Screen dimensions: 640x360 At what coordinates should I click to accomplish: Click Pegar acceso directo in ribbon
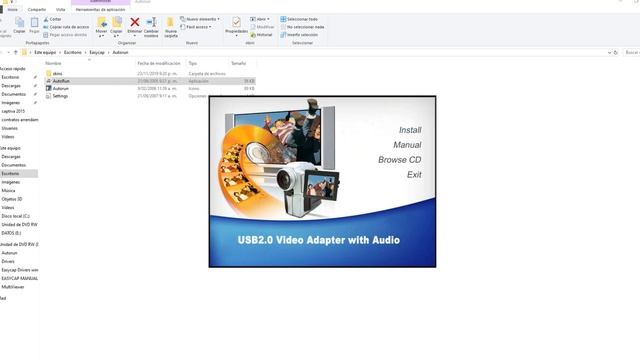(65, 35)
